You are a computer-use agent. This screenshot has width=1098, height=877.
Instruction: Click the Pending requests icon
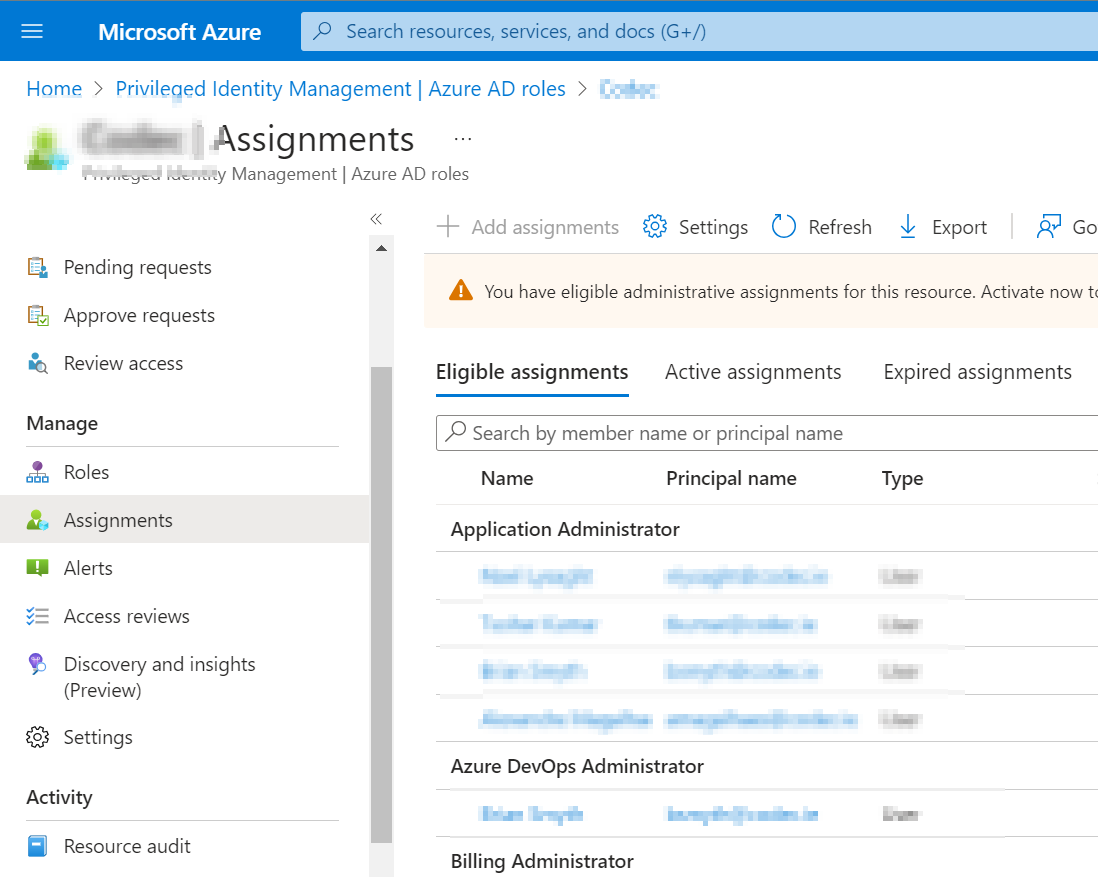[38, 268]
